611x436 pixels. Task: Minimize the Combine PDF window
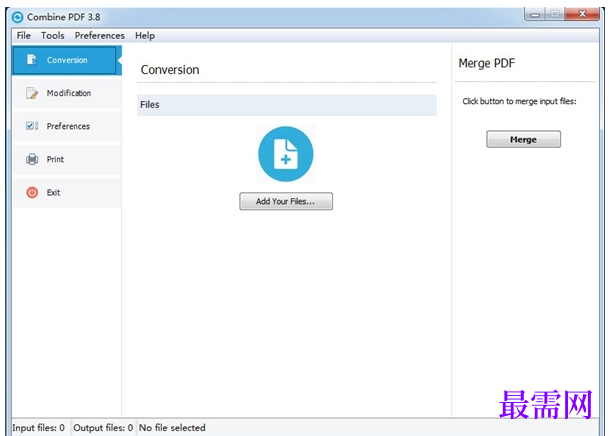click(535, 15)
